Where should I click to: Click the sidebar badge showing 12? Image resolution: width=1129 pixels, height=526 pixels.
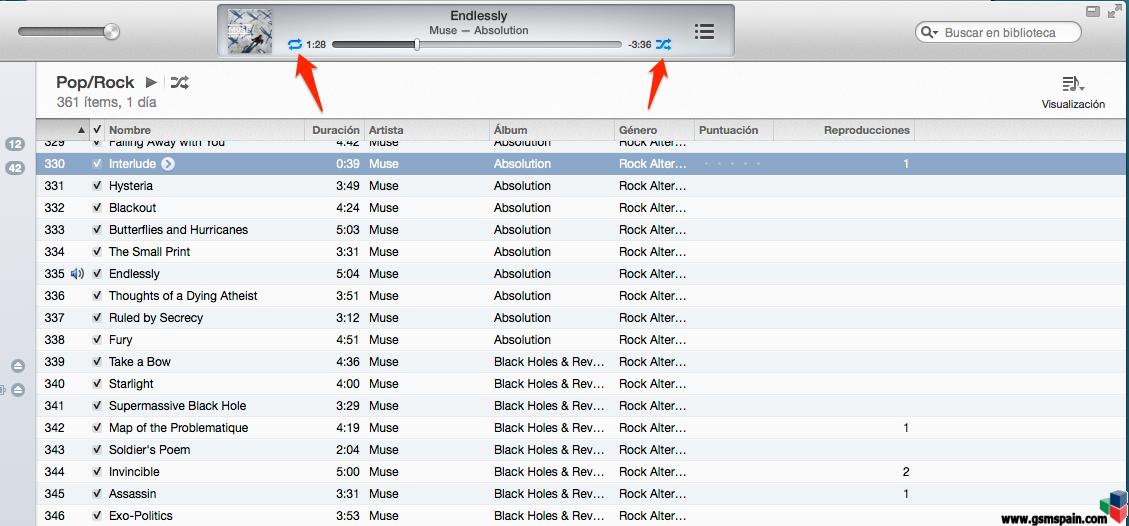click(15, 144)
